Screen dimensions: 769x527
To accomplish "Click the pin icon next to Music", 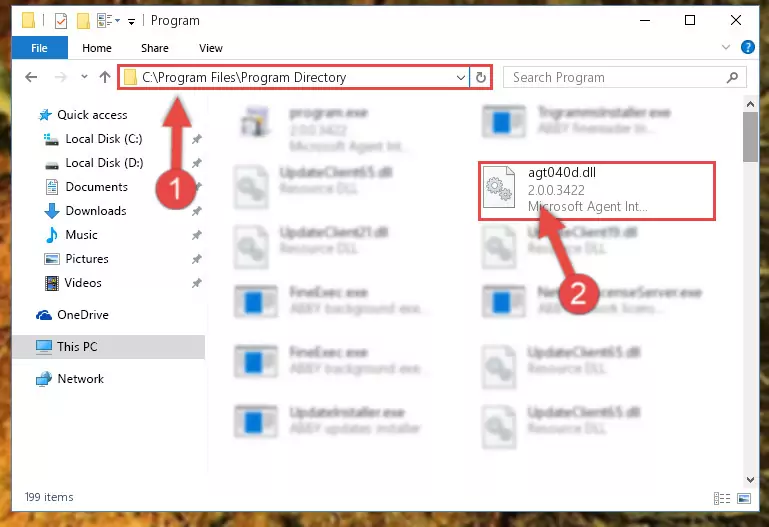I will [x=197, y=235].
